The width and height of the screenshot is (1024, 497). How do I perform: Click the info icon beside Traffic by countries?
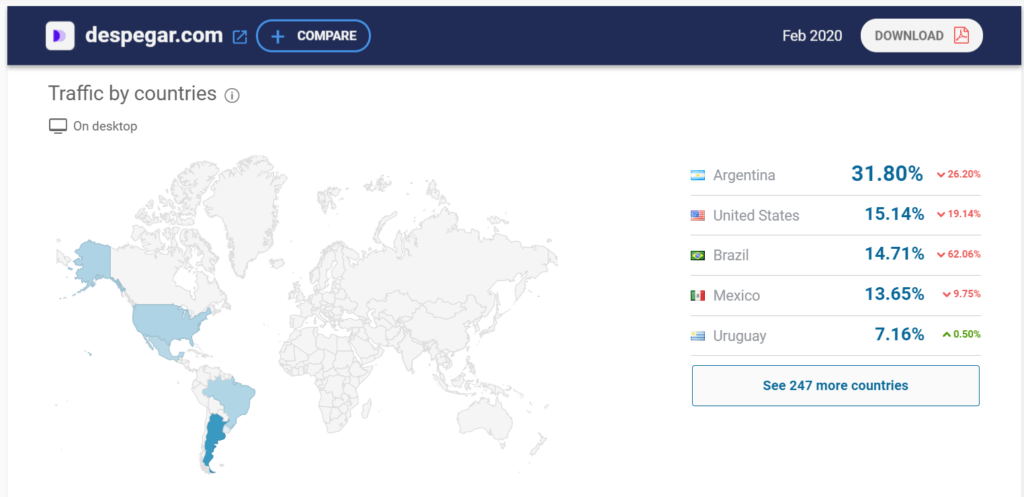(232, 96)
